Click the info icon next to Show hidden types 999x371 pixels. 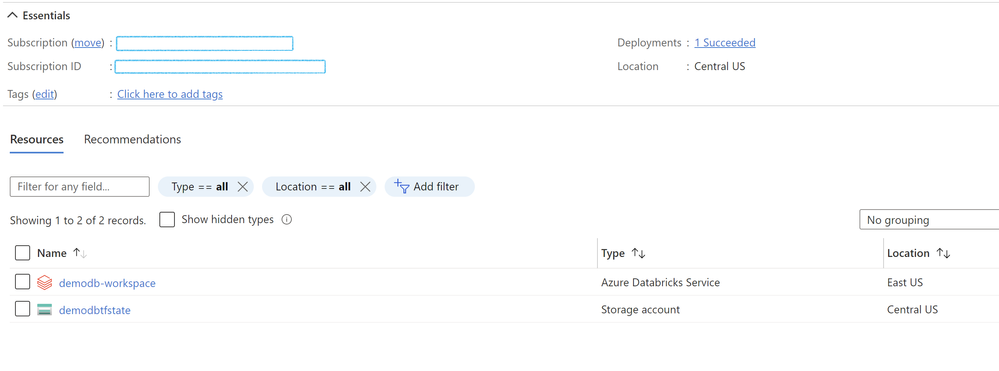coord(287,219)
